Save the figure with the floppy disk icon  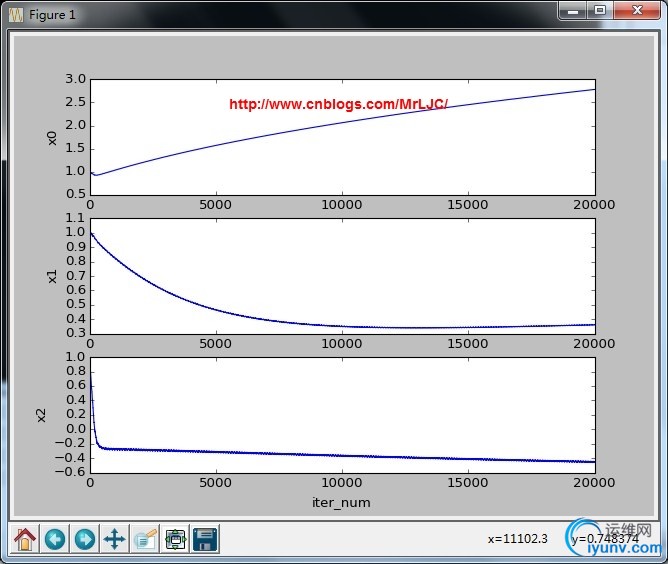pyautogui.click(x=205, y=539)
